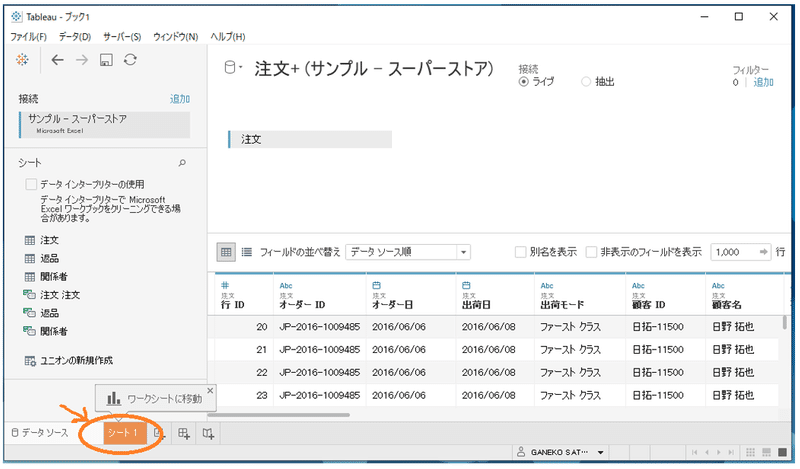Enable the データ インタープリターの使用 checkbox
The image size is (800, 469).
[31, 184]
